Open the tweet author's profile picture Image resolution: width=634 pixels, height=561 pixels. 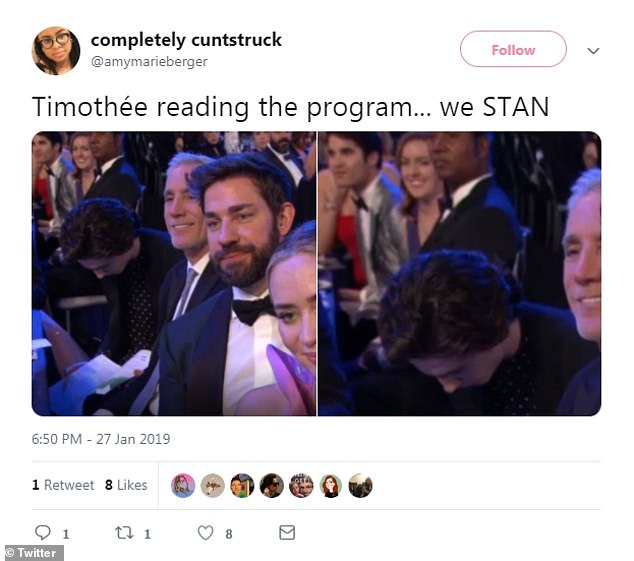tap(56, 51)
